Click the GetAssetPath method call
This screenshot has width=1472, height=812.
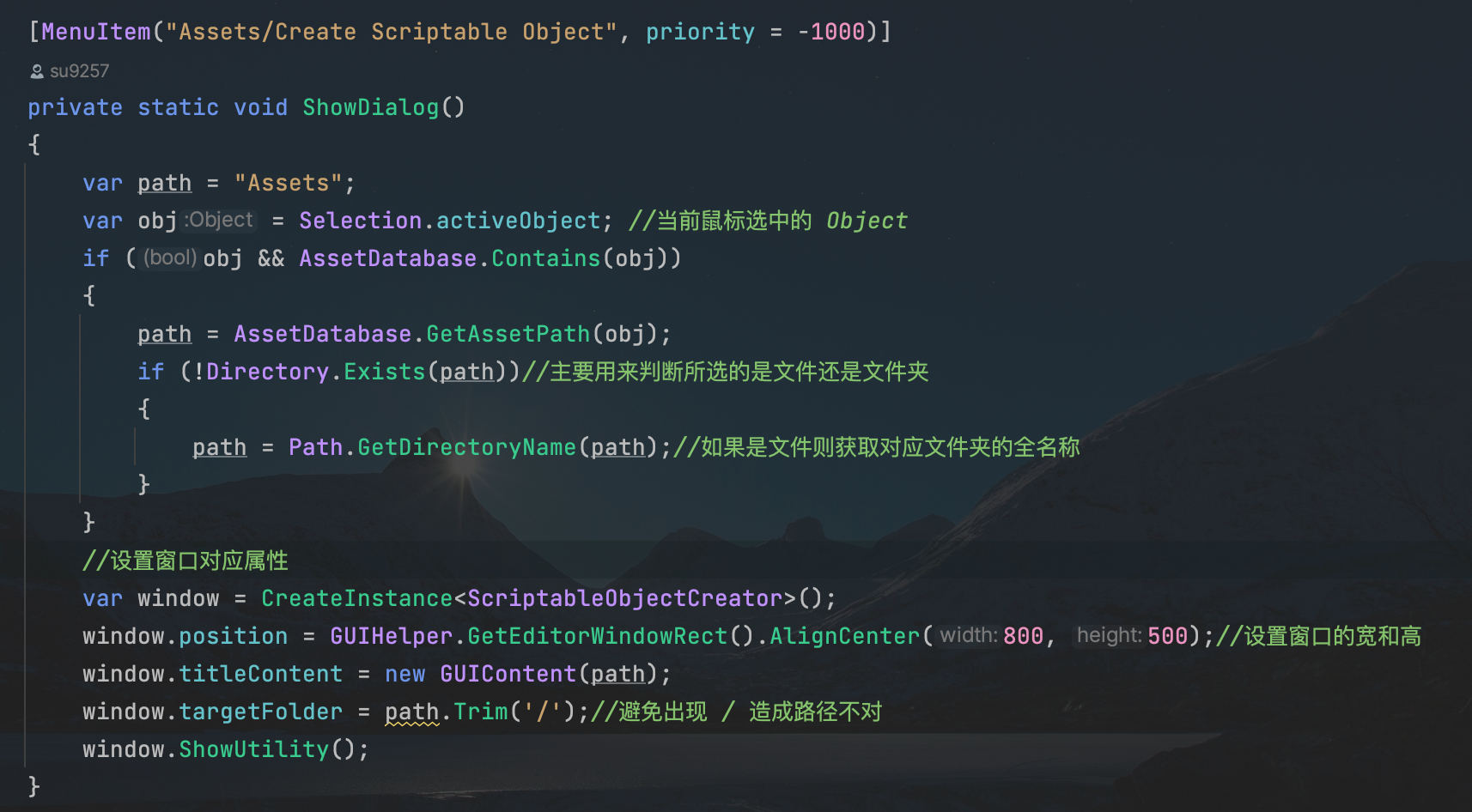pyautogui.click(x=508, y=334)
